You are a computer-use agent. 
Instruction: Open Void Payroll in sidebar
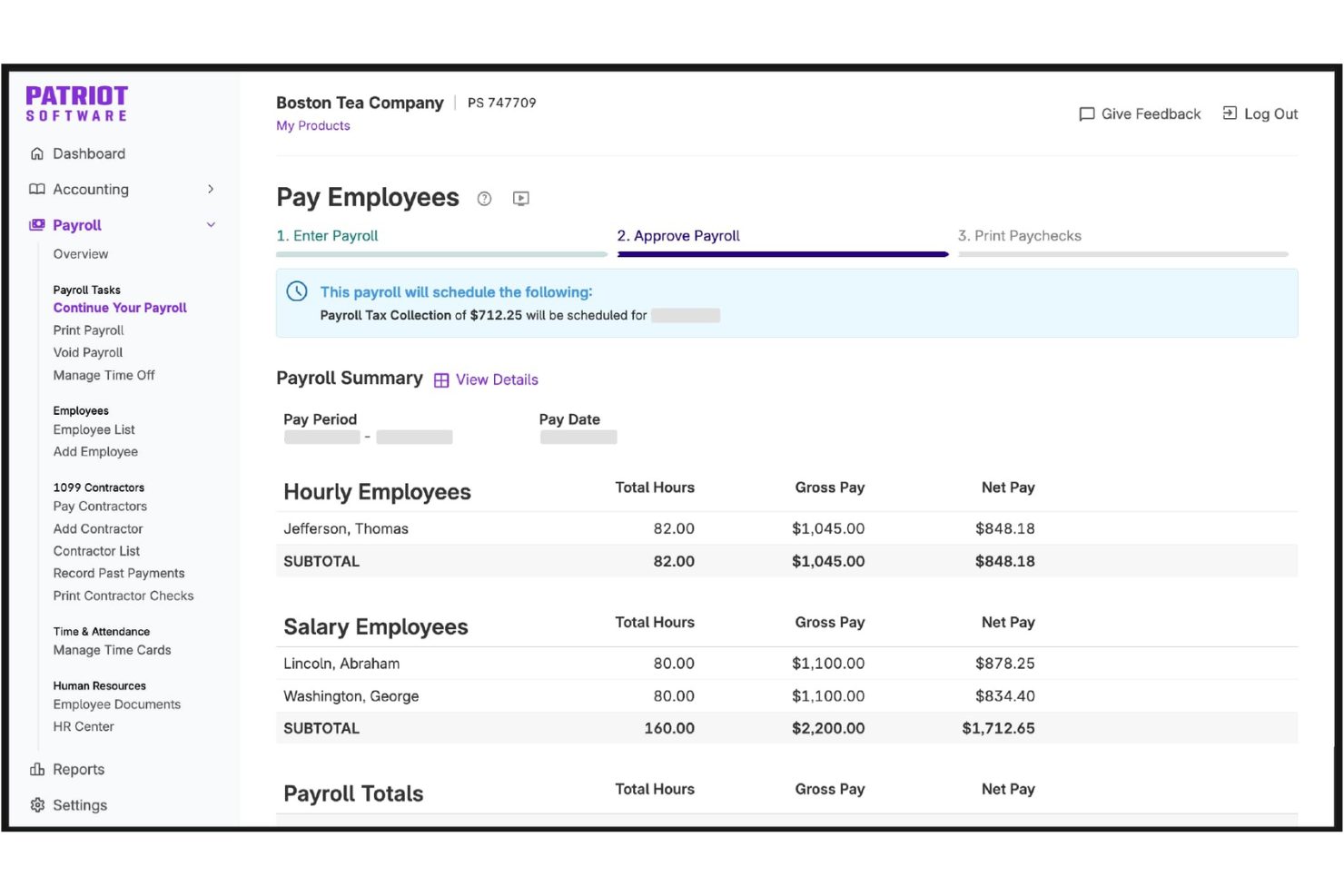click(88, 352)
